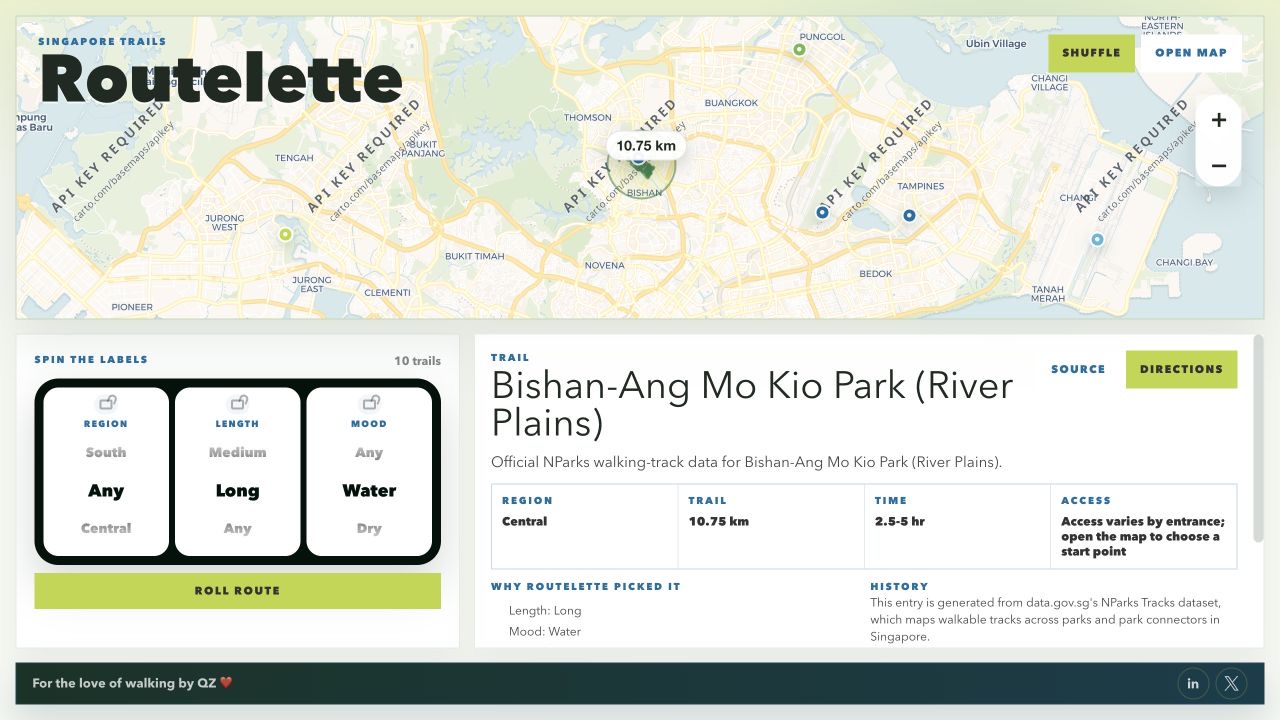Click the 'Mood: Water' reason line
The height and width of the screenshot is (720, 1280).
pos(545,631)
